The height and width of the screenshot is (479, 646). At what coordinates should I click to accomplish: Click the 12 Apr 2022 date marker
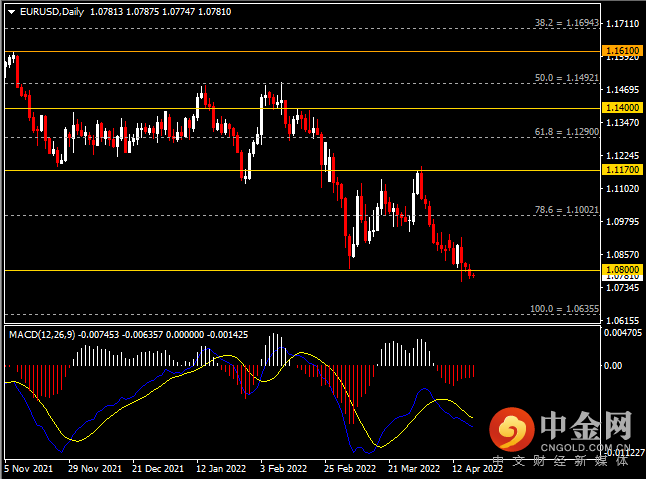(x=477, y=469)
